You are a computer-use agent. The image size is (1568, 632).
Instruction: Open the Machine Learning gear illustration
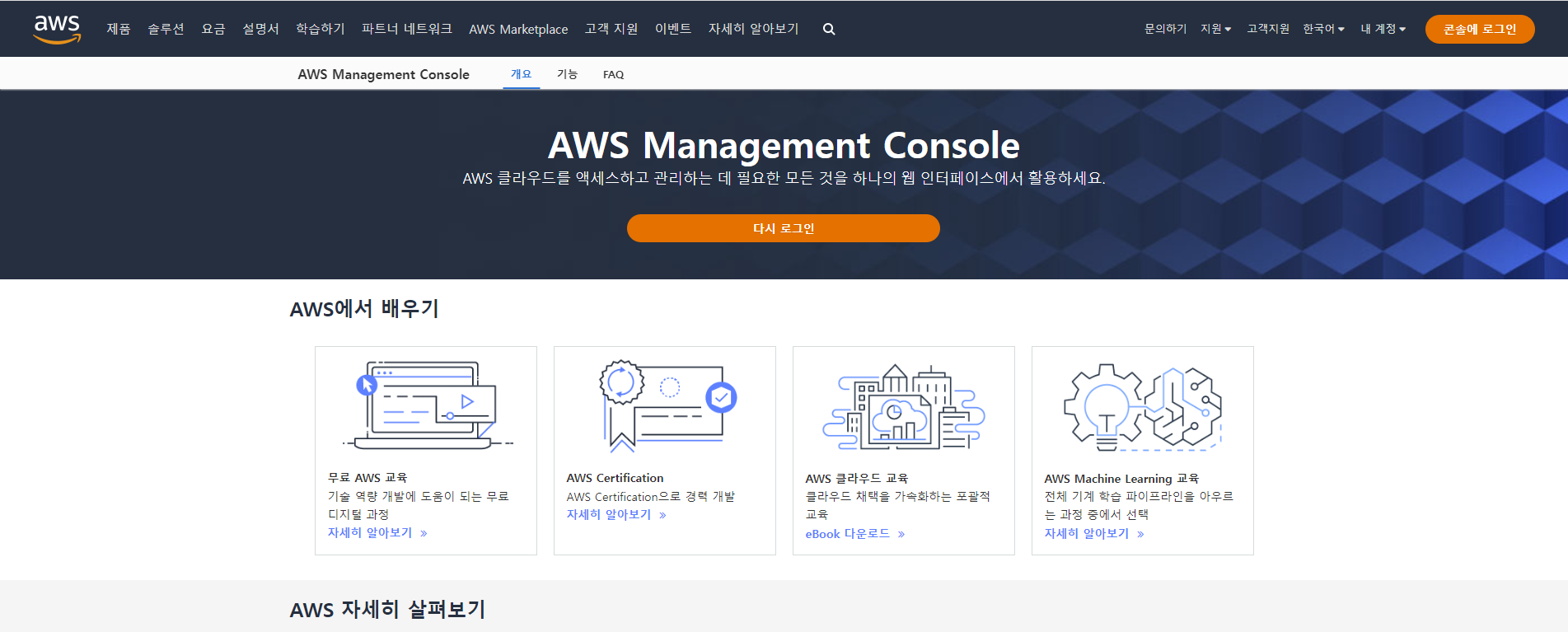(x=1143, y=407)
